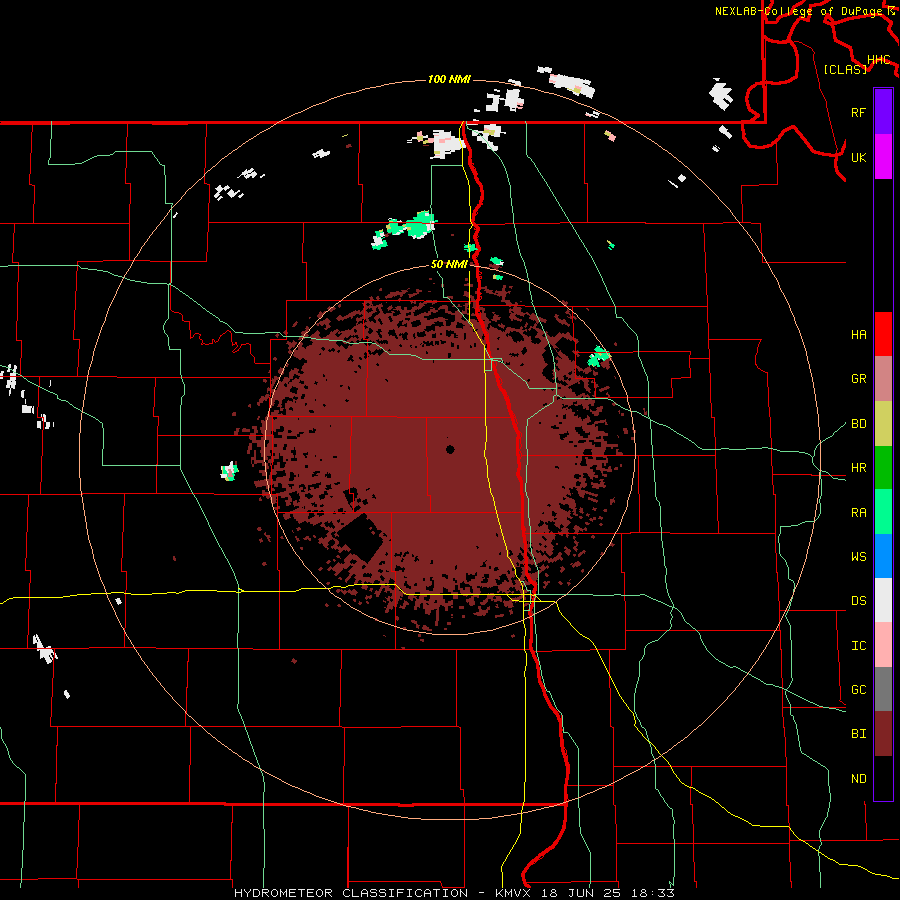Click the RF legend label
This screenshot has height=900, width=900.
point(858,112)
